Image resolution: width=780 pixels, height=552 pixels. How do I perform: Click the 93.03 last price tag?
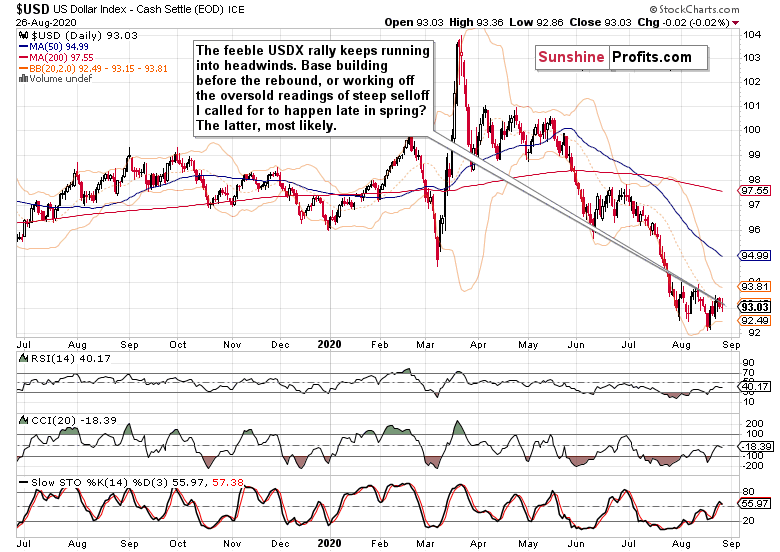(x=755, y=306)
